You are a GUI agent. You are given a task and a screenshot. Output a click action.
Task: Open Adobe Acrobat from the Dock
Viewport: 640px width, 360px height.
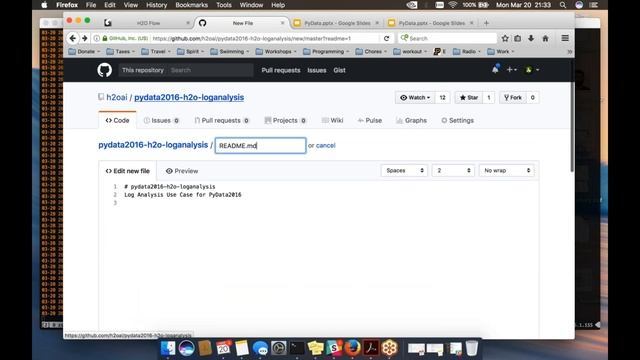click(371, 348)
